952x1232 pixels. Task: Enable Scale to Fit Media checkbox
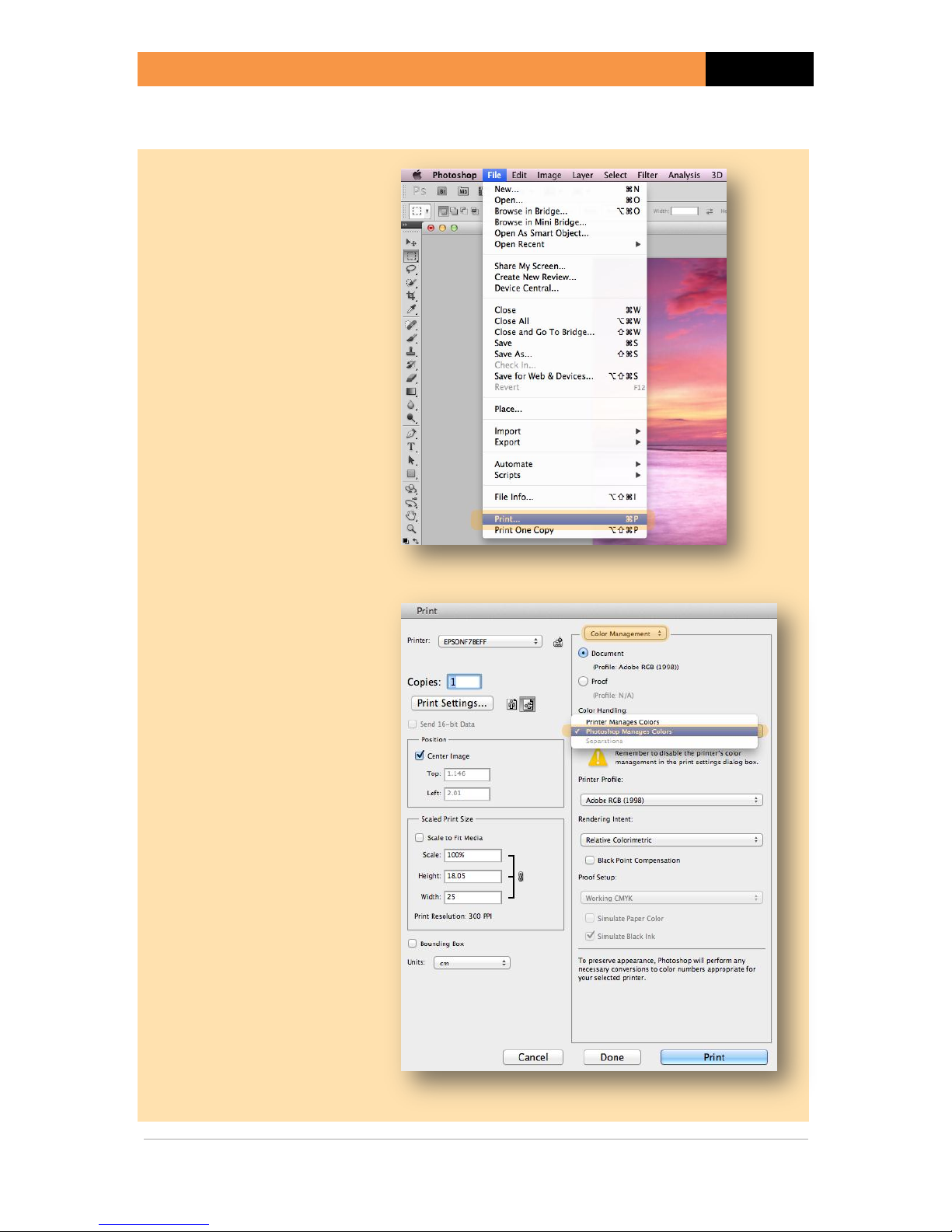(420, 838)
